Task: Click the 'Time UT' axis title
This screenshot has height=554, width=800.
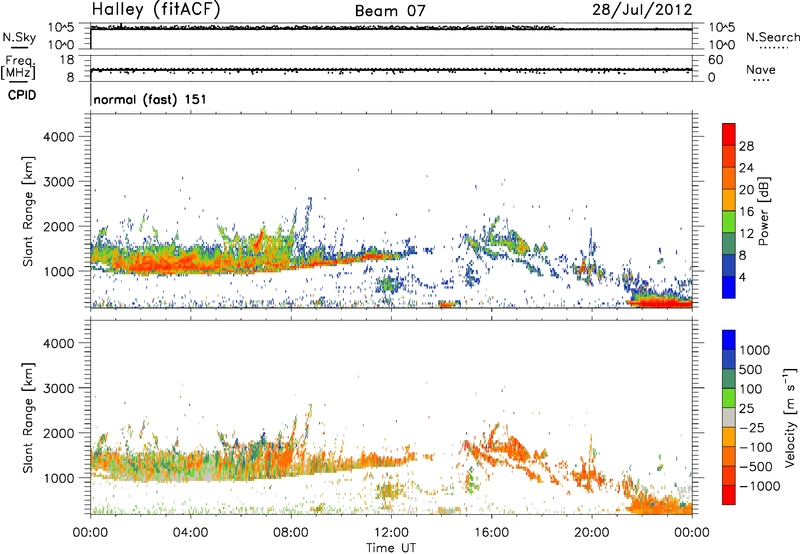Action: coord(391,548)
